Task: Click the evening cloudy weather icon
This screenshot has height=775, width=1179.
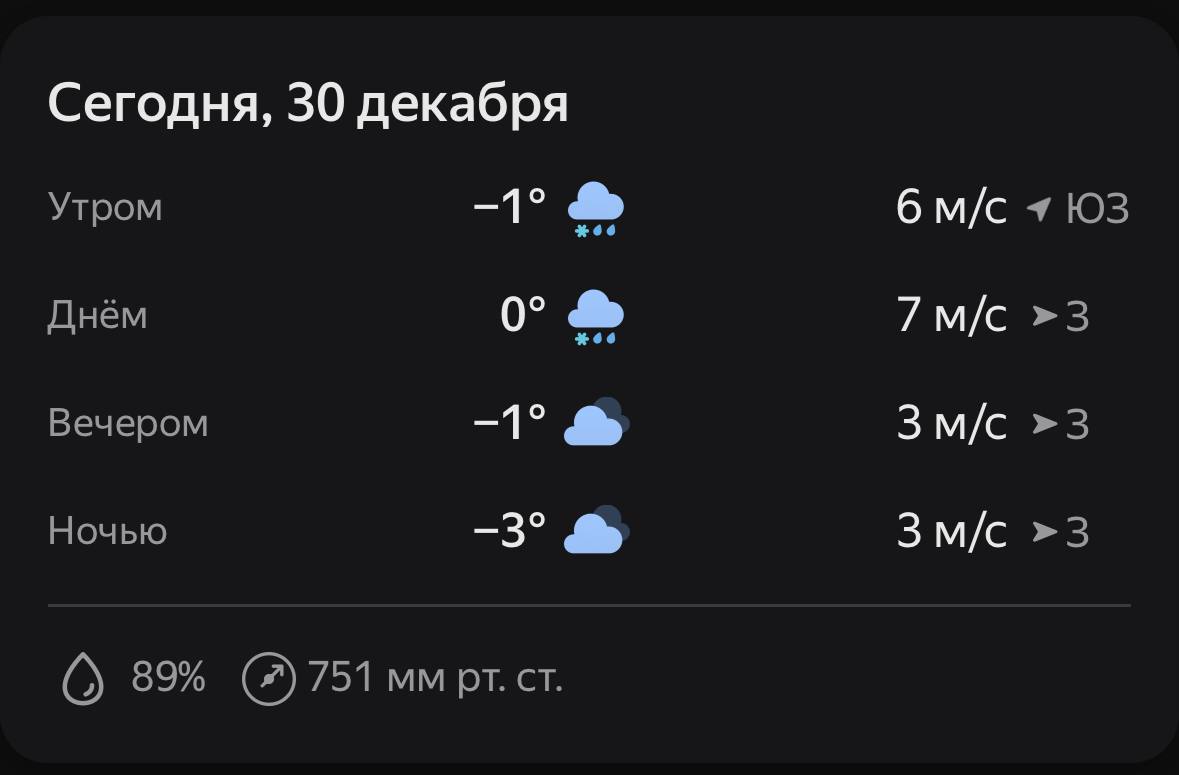Action: [x=596, y=423]
